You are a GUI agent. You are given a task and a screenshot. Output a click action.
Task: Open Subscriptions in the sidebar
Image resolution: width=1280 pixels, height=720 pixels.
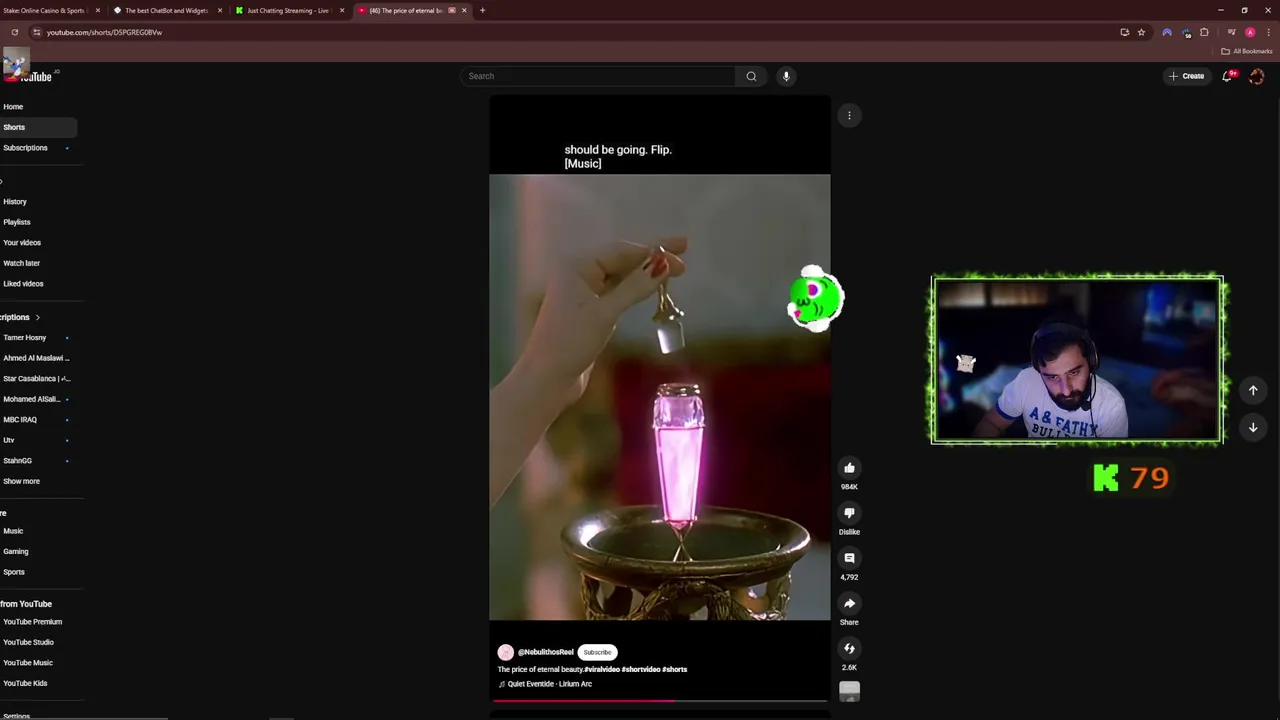point(25,148)
